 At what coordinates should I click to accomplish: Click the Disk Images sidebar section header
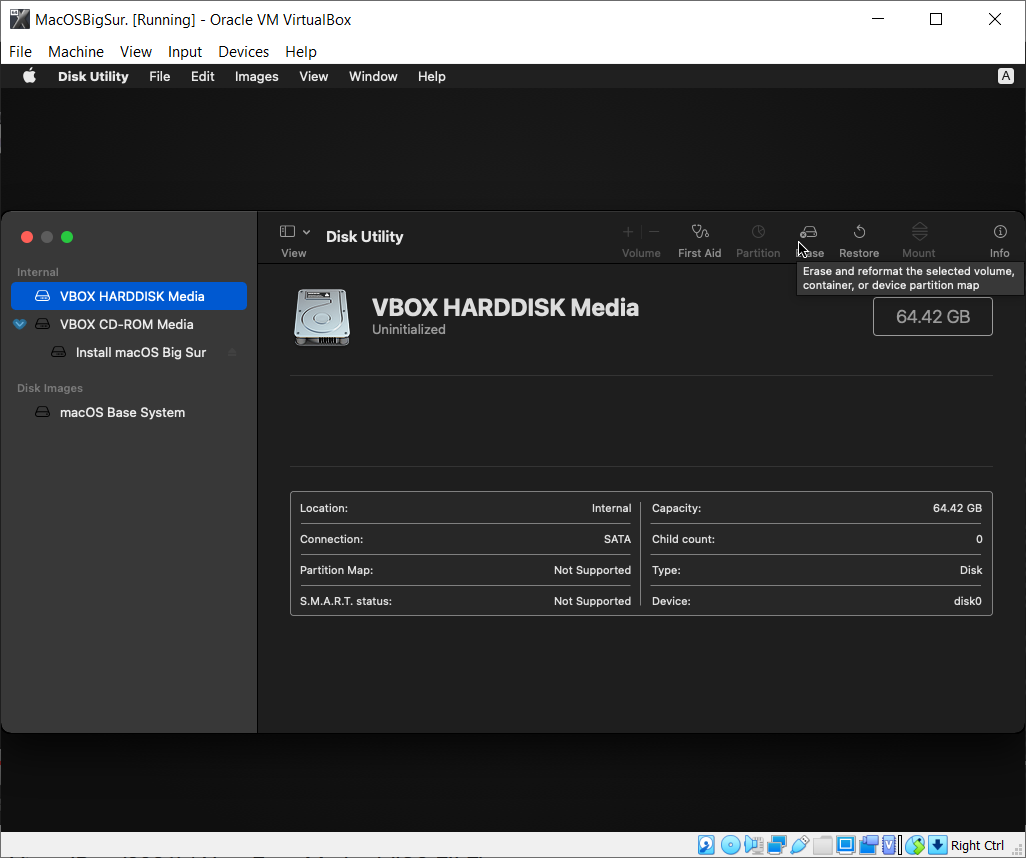tap(50, 388)
